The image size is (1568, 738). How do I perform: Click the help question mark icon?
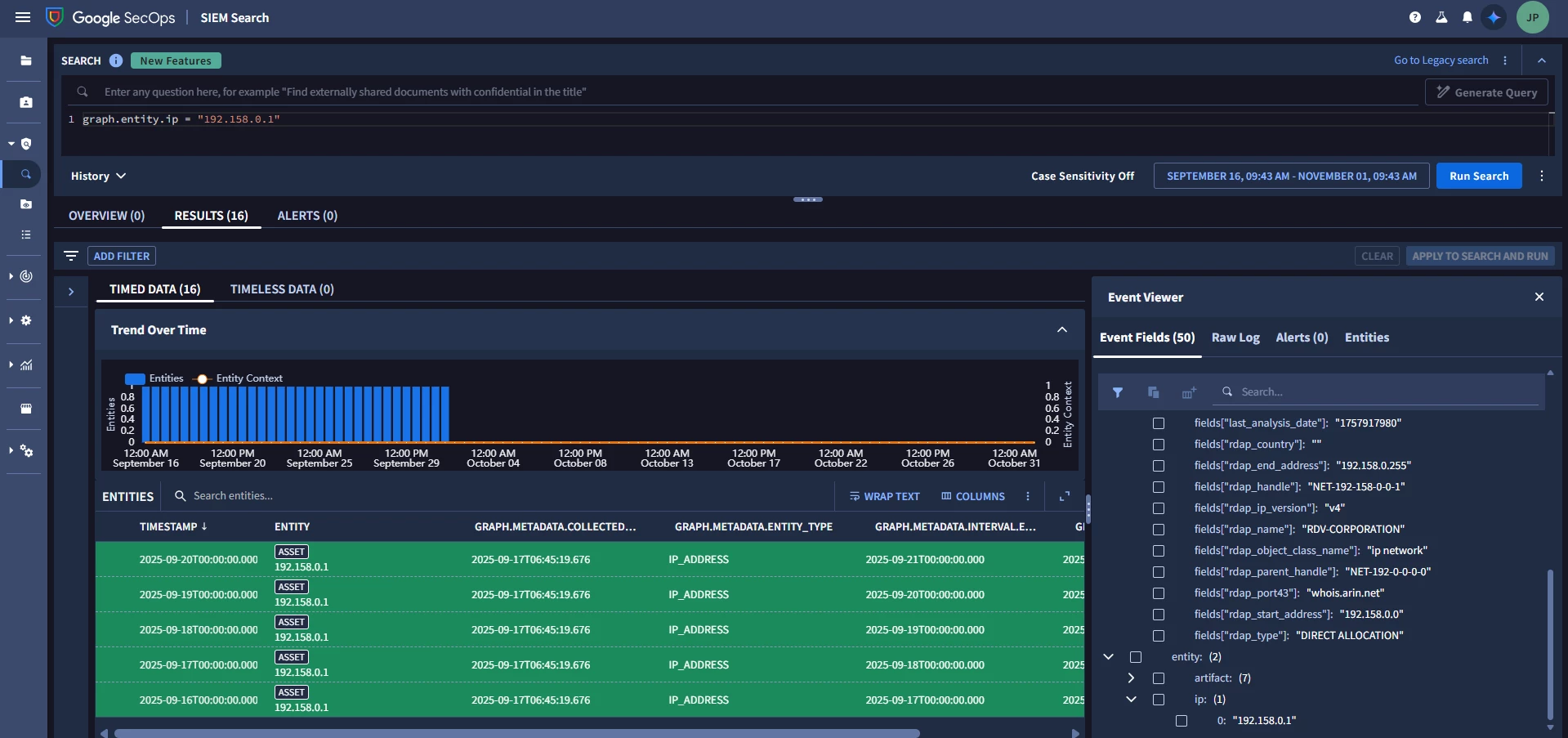pos(1415,17)
